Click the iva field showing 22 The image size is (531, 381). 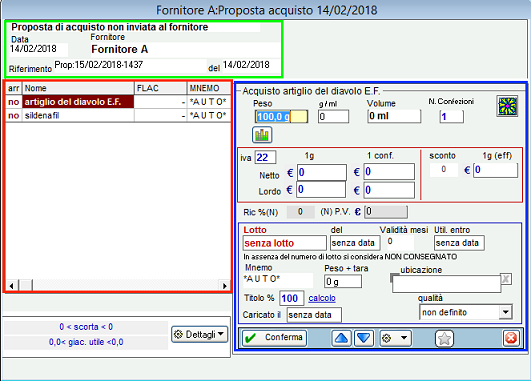(x=265, y=157)
